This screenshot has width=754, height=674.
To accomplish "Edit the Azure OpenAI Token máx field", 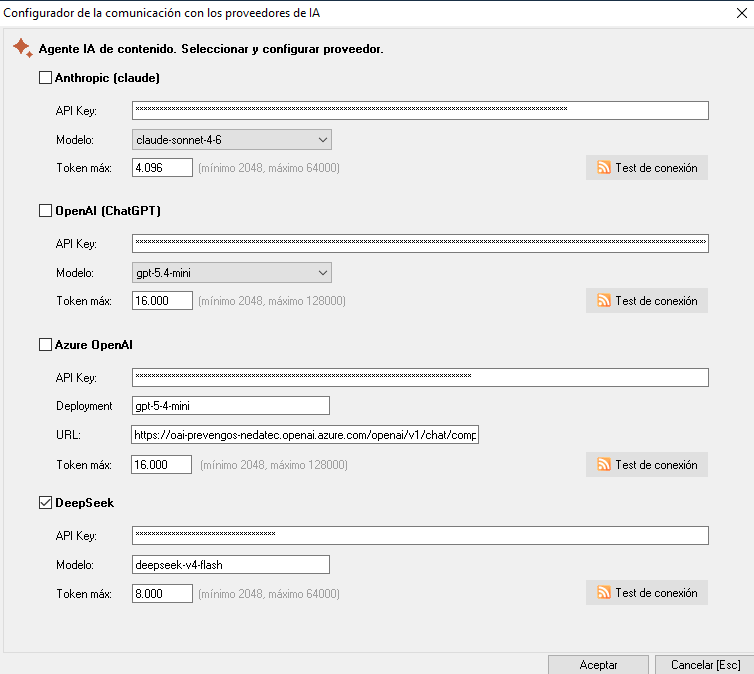I will click(x=161, y=465).
